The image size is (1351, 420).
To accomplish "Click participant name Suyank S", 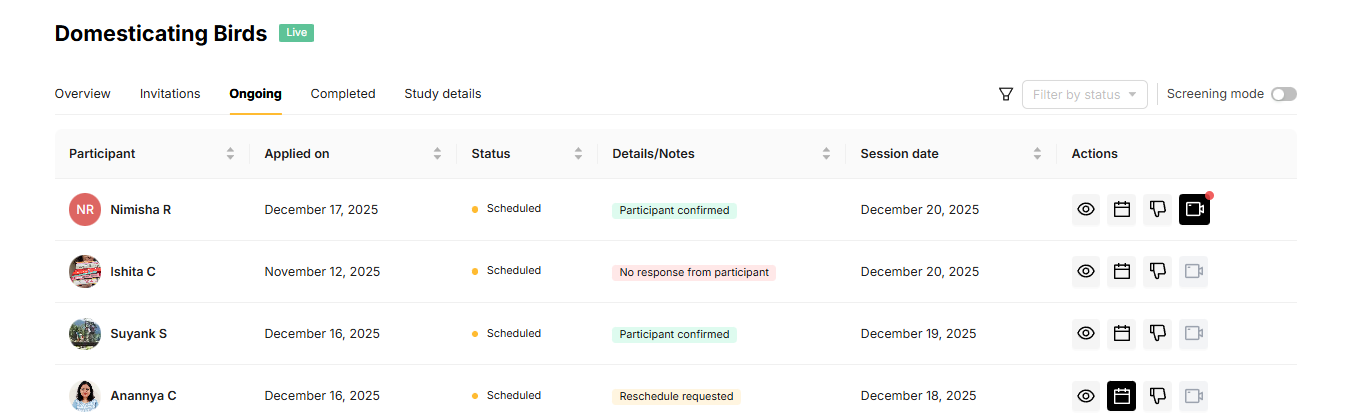I will 139,334.
